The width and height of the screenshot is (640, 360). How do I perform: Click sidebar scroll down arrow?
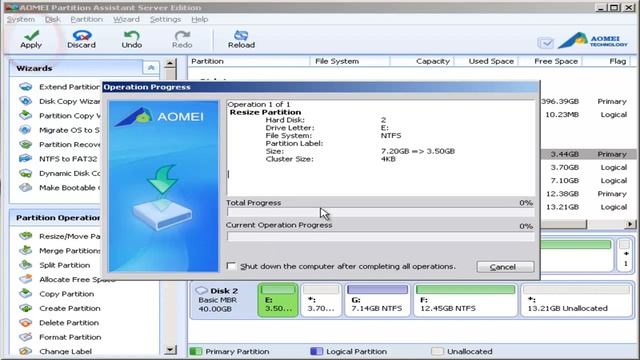(170, 349)
